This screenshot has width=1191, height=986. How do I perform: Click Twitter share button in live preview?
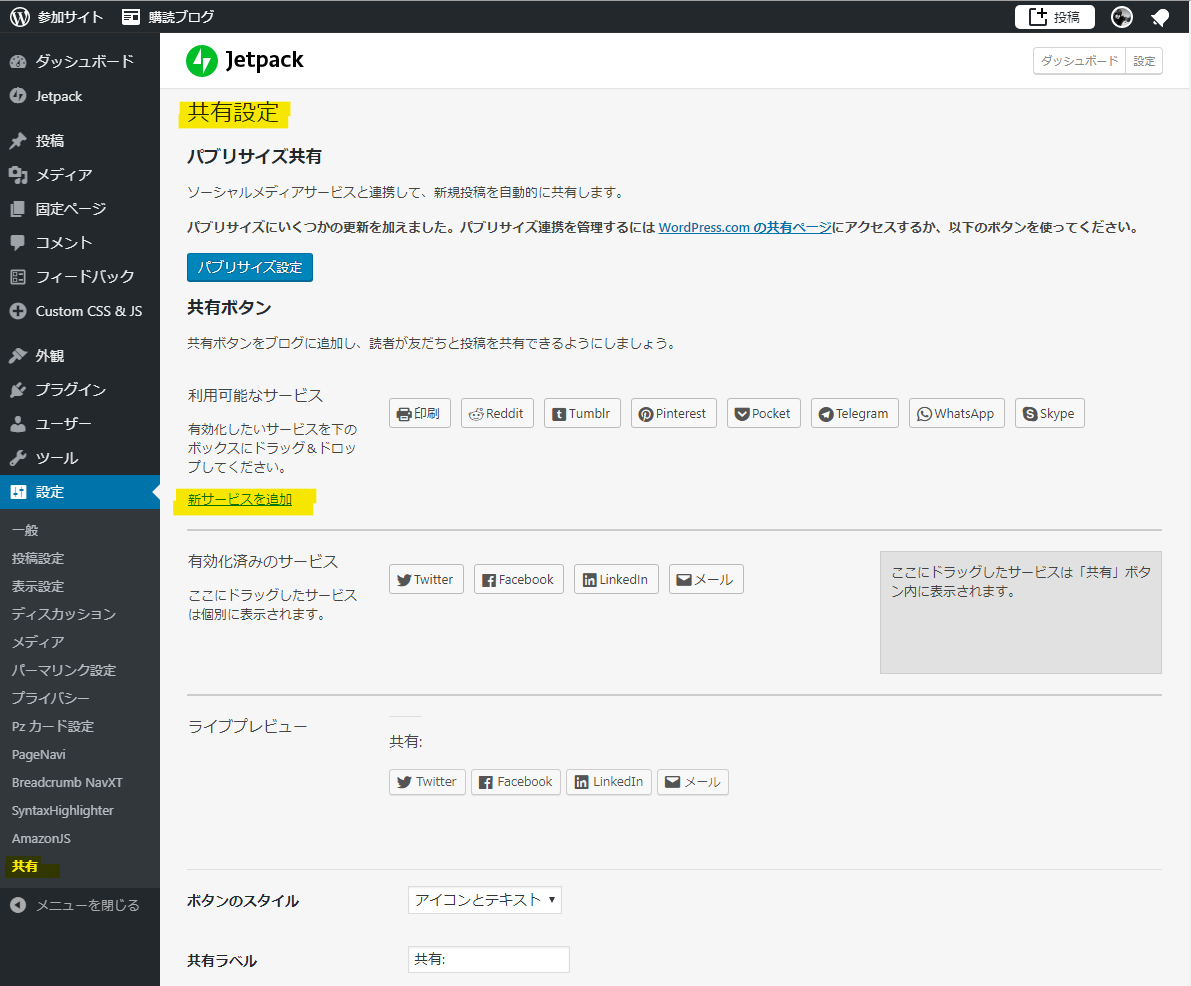pyautogui.click(x=427, y=782)
